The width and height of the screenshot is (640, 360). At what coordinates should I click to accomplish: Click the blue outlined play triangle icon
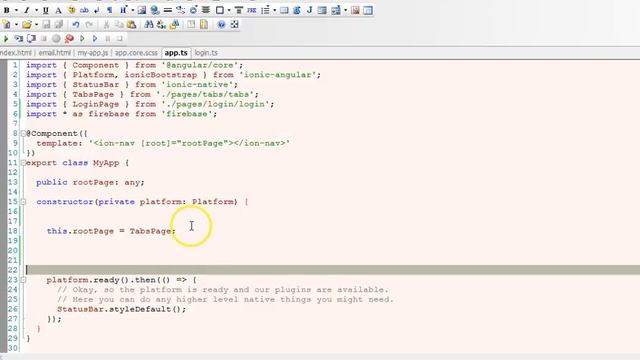click(95, 38)
